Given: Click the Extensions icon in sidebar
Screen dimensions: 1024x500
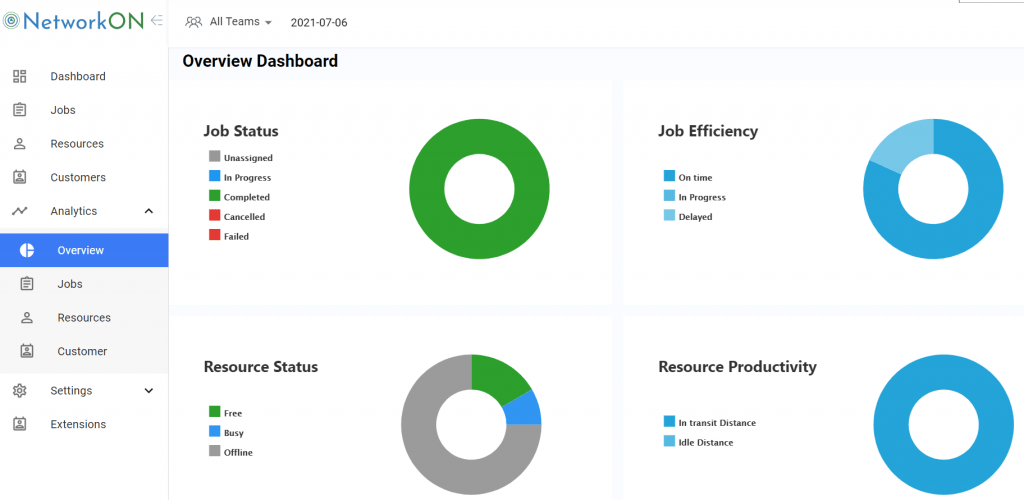Looking at the screenshot, I should [19, 424].
